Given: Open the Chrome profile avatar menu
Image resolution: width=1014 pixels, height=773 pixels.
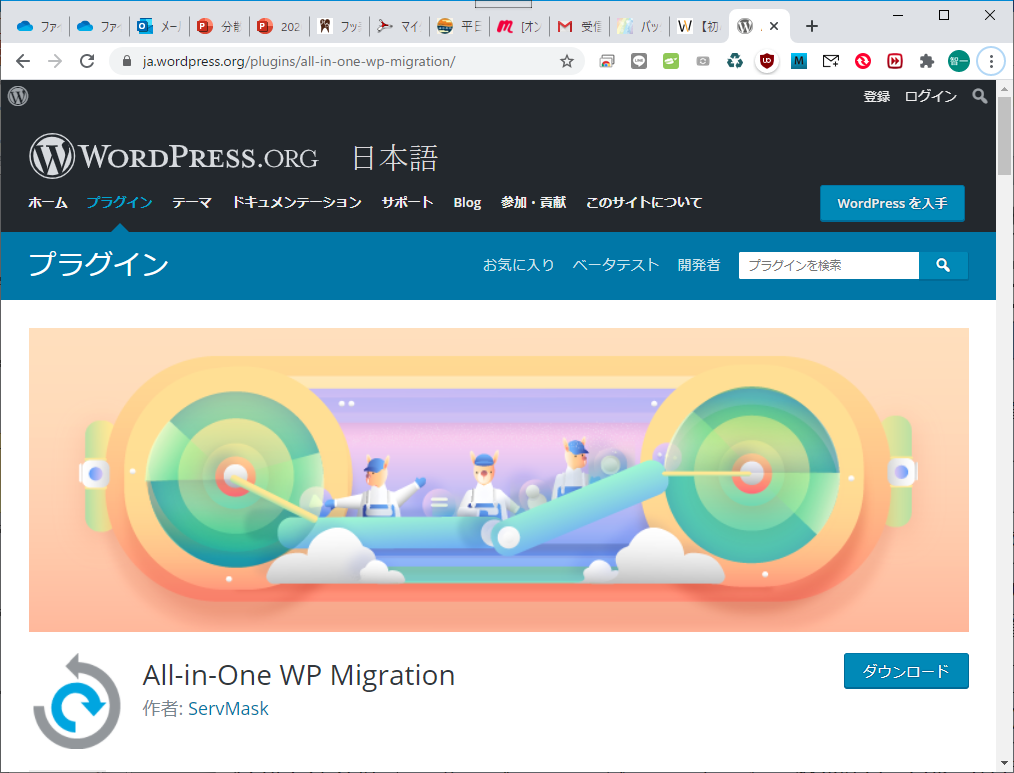Looking at the screenshot, I should pos(959,61).
